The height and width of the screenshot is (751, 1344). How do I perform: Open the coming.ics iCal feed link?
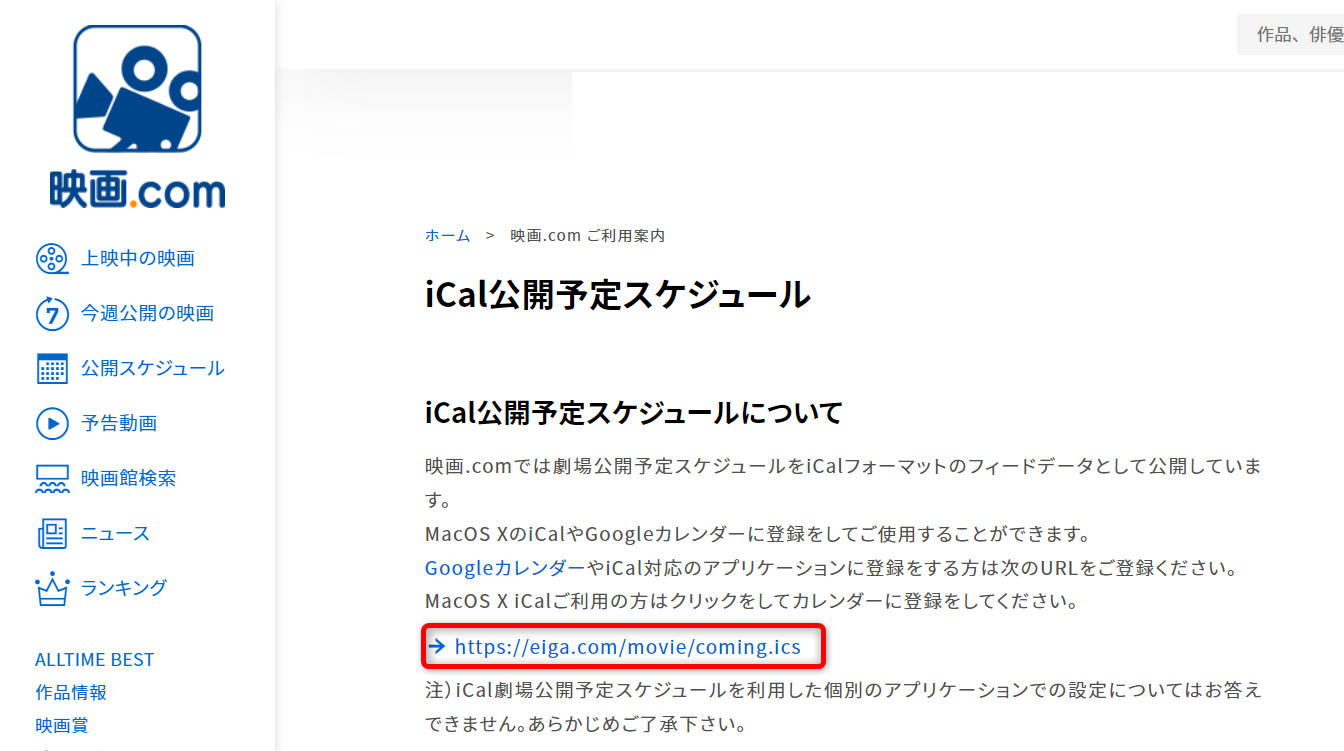(x=627, y=647)
